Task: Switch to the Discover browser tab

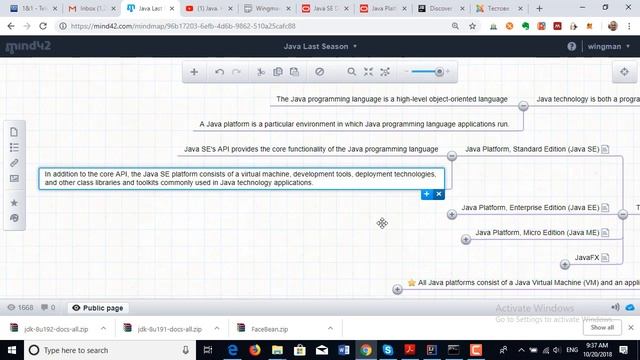Action: tap(441, 8)
